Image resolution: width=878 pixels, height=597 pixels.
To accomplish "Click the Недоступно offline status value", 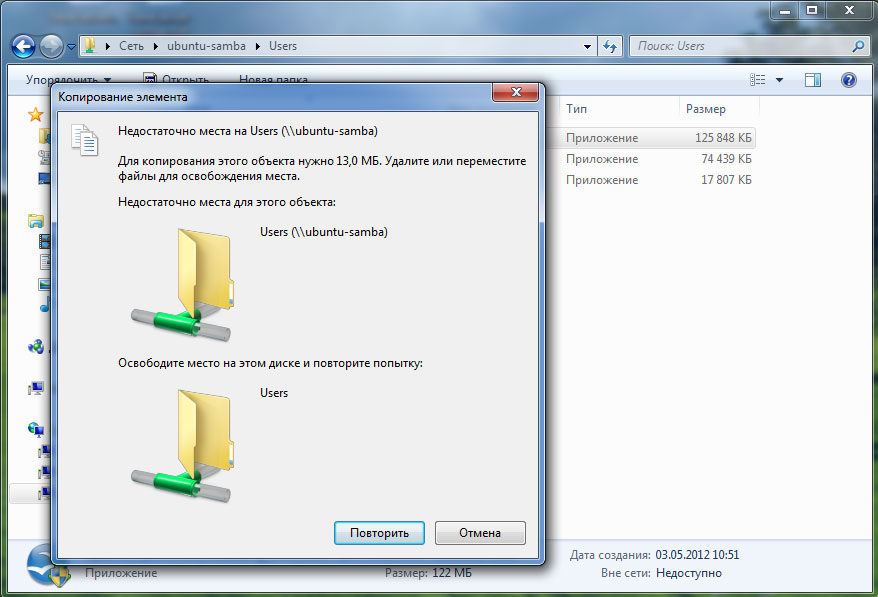I will [x=689, y=573].
